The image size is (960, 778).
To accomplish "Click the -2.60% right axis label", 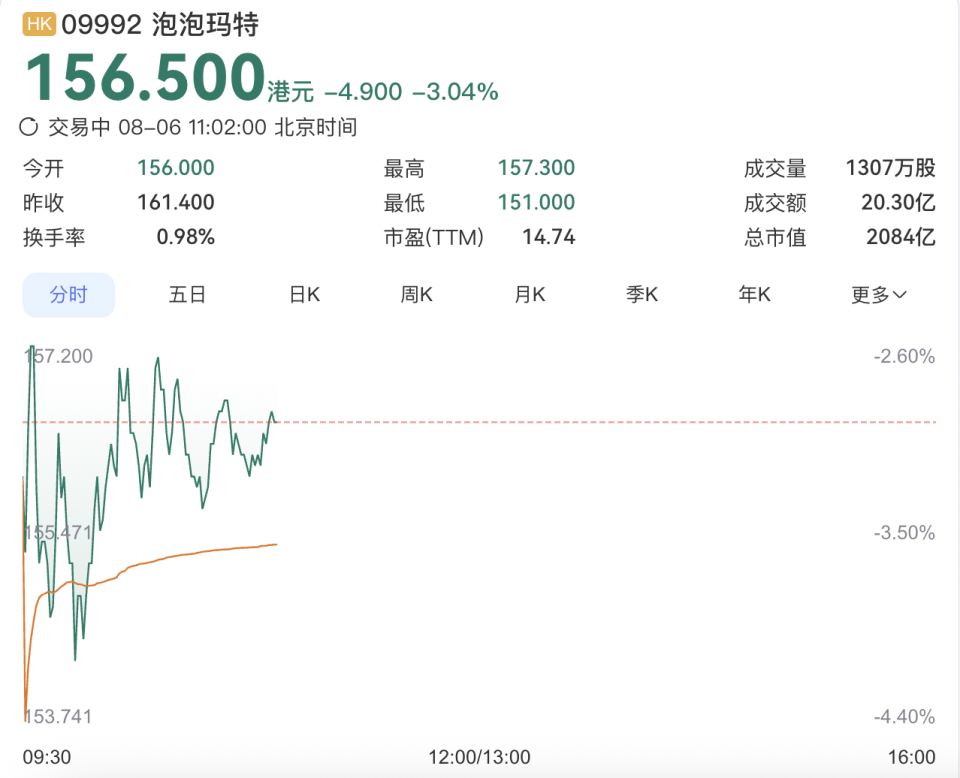I will 904,356.
